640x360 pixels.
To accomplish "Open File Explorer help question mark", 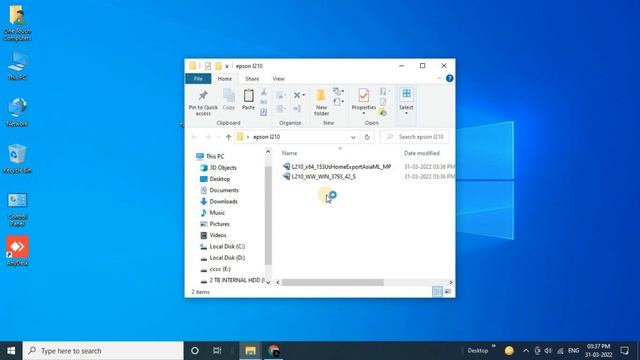I will pos(449,78).
